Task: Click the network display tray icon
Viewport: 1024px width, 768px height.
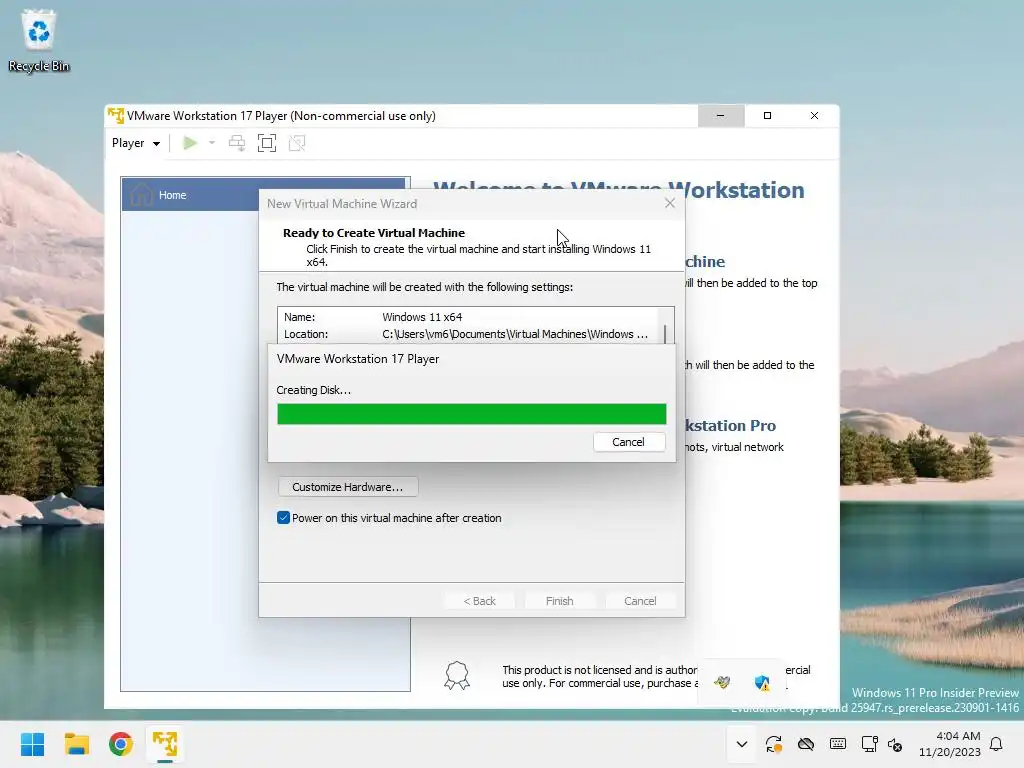Action: (869, 744)
